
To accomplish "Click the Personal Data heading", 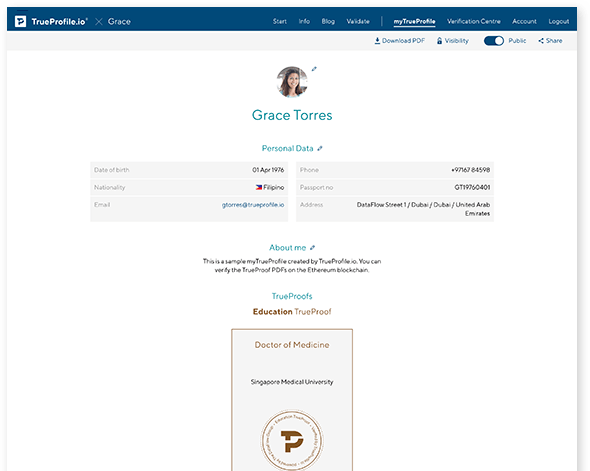I will pos(287,149).
